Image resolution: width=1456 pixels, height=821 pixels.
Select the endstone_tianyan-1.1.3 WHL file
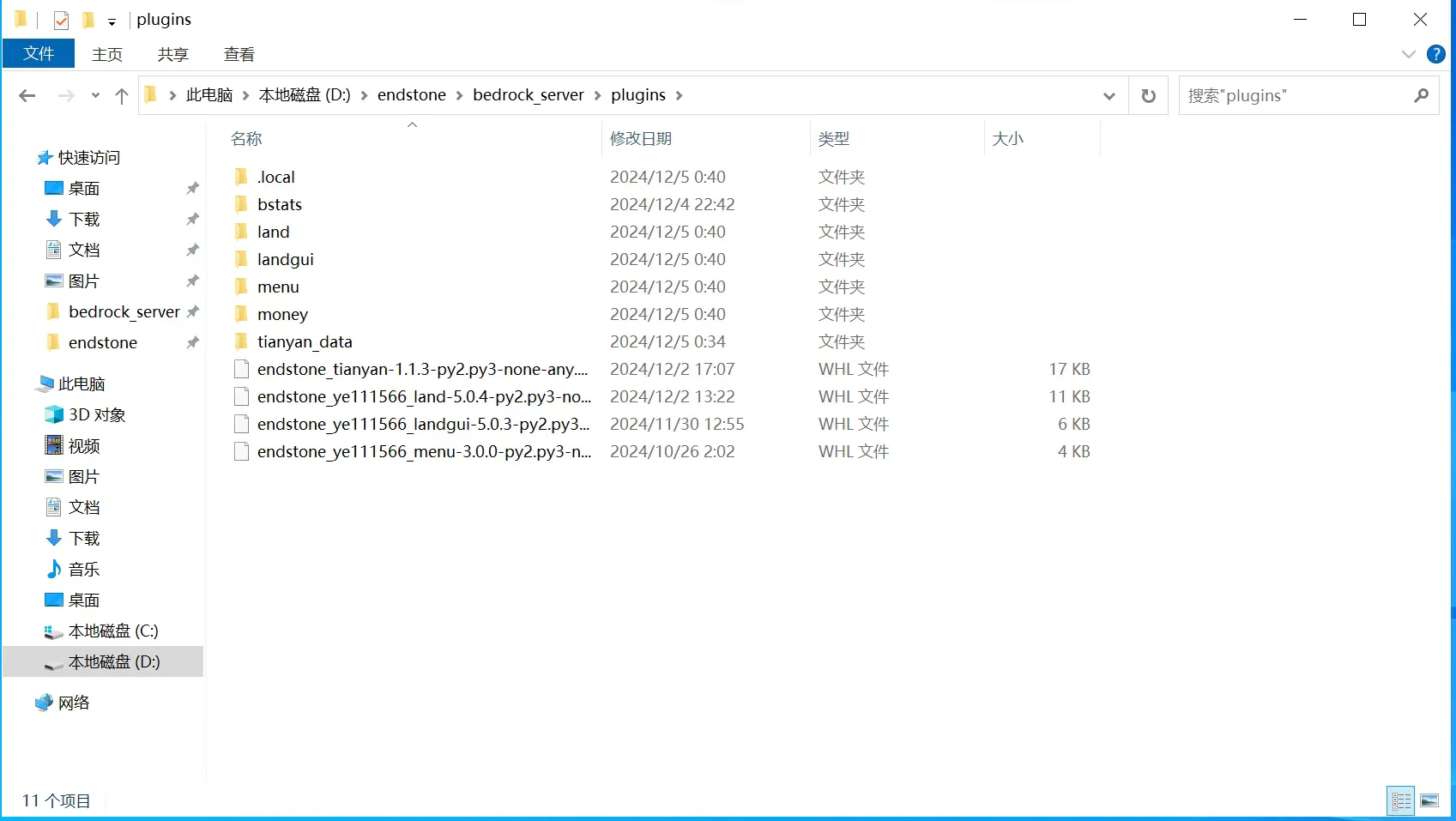[x=422, y=369]
